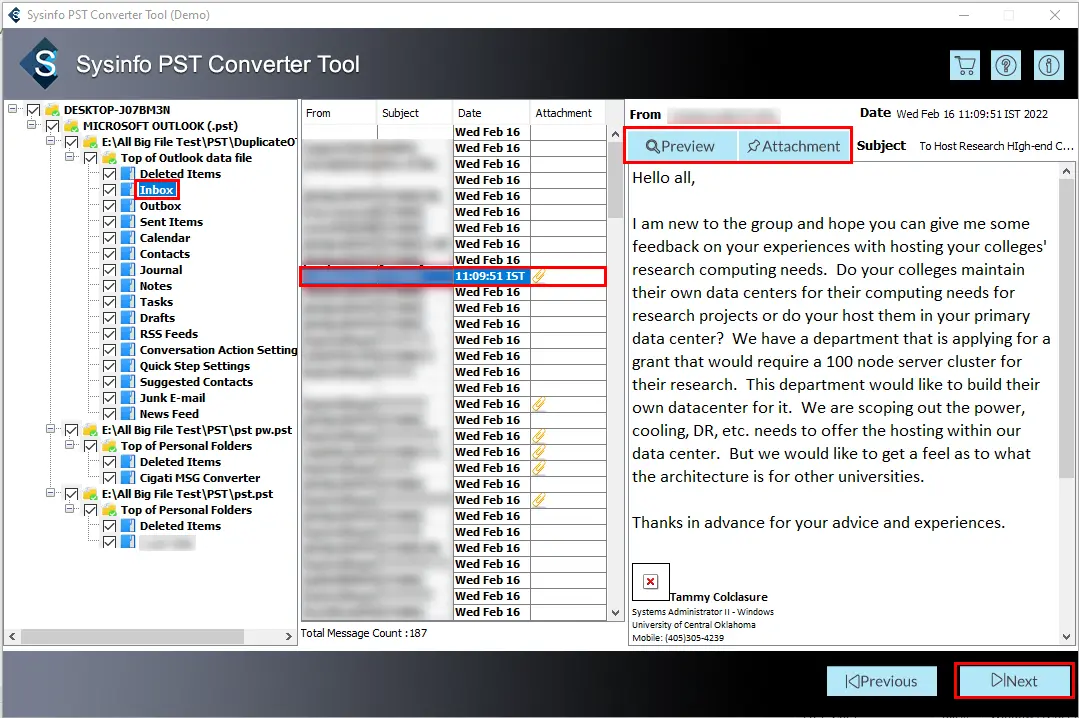Screen dimensions: 1079x718
Task: Sort by the Date column header
Action: (492, 113)
